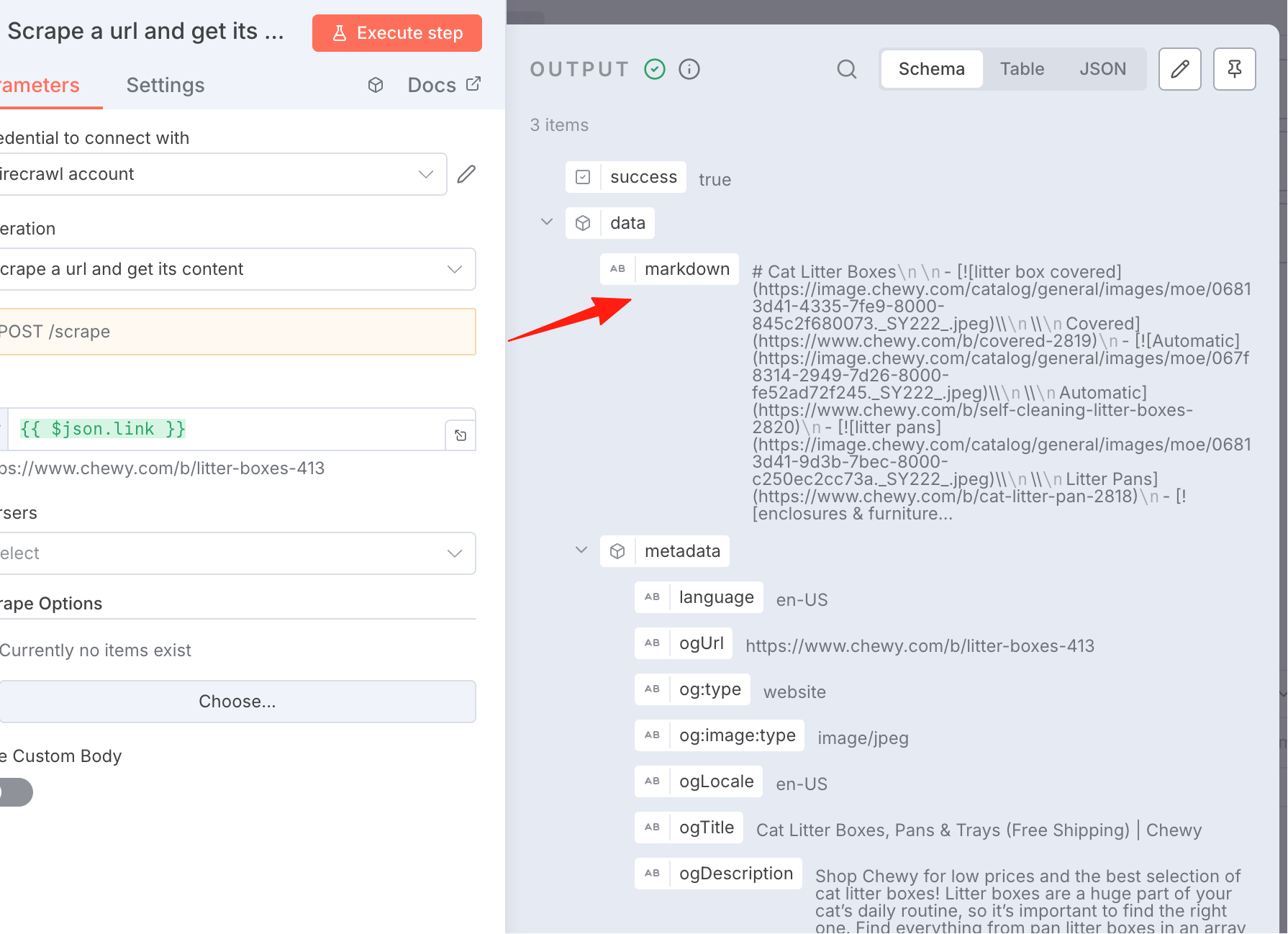Viewport: 1288px width, 934px height.
Task: Collapse the data object node
Action: (x=547, y=222)
